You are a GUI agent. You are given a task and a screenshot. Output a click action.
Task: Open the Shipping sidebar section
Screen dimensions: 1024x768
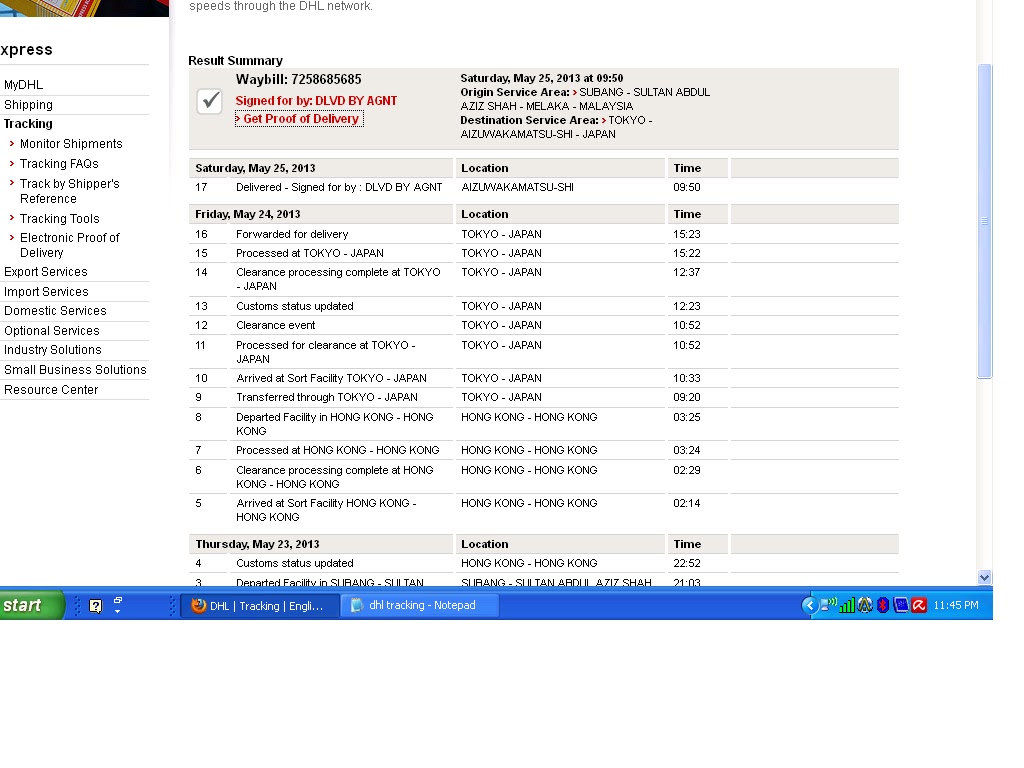click(x=28, y=104)
